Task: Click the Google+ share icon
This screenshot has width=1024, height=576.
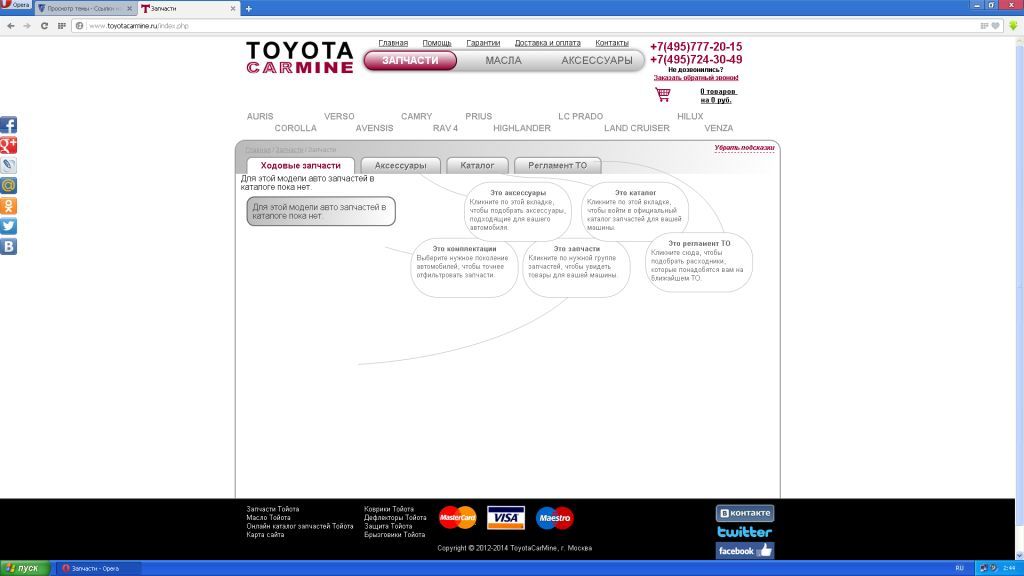Action: tap(8, 146)
